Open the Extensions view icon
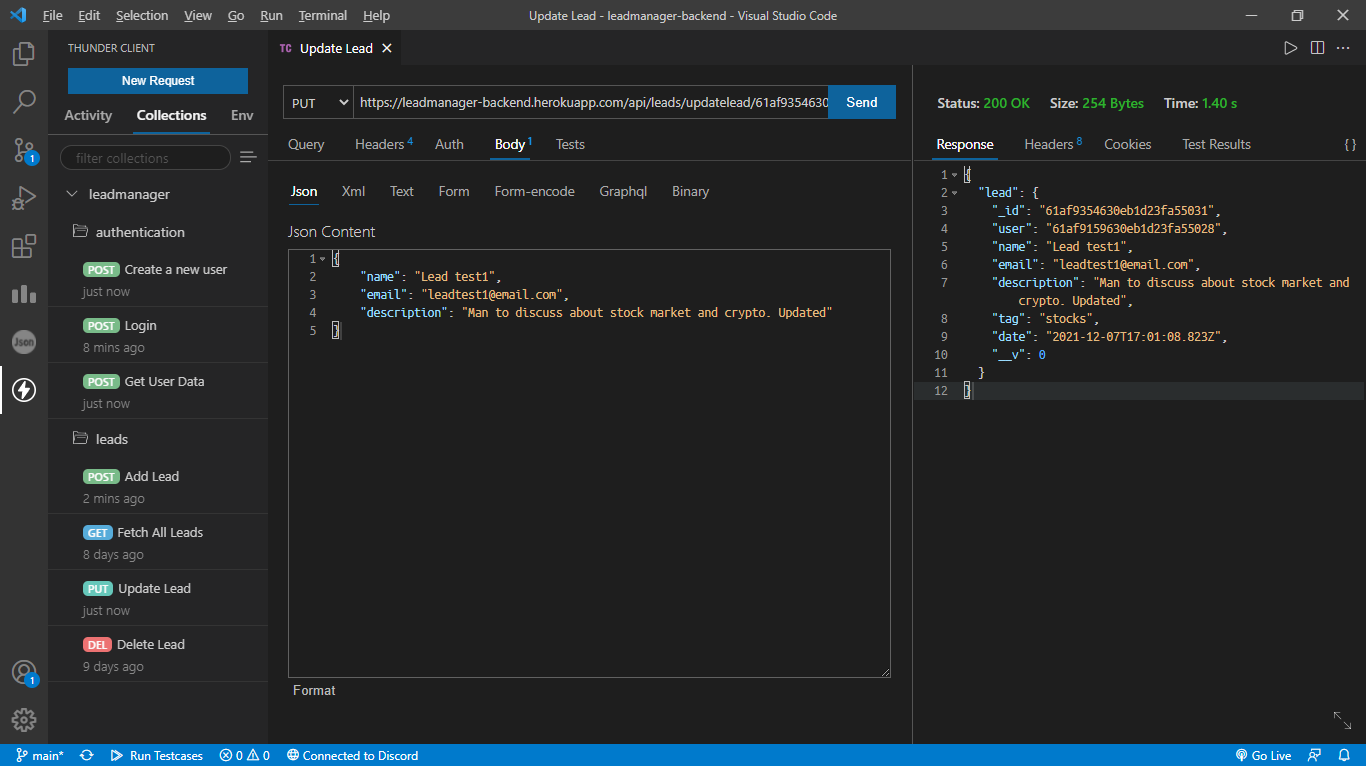 24,246
